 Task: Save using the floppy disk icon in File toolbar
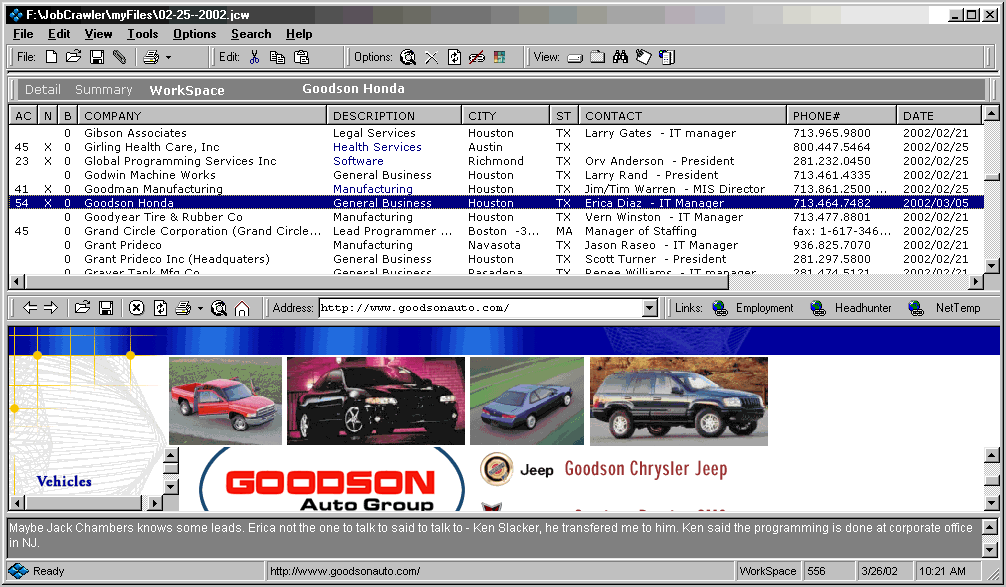pyautogui.click(x=97, y=57)
